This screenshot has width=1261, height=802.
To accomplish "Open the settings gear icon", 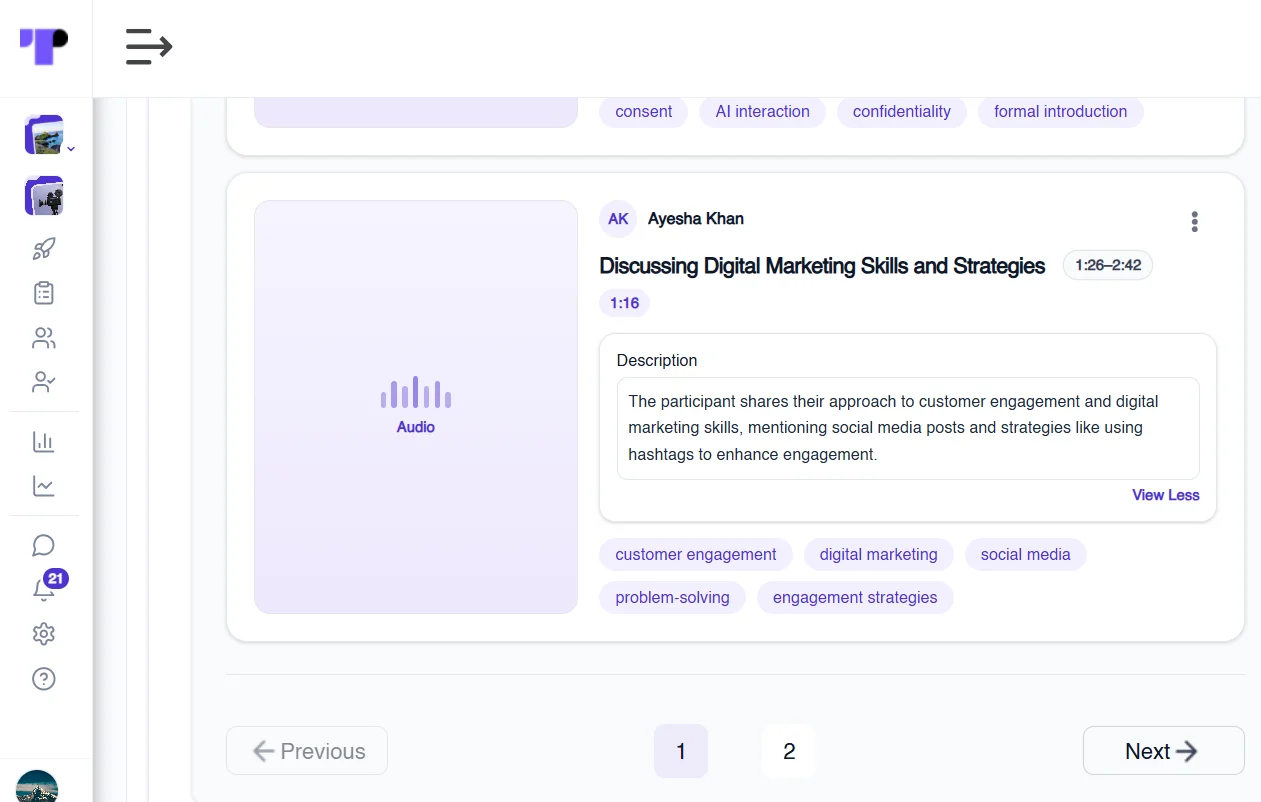I will pos(44,634).
